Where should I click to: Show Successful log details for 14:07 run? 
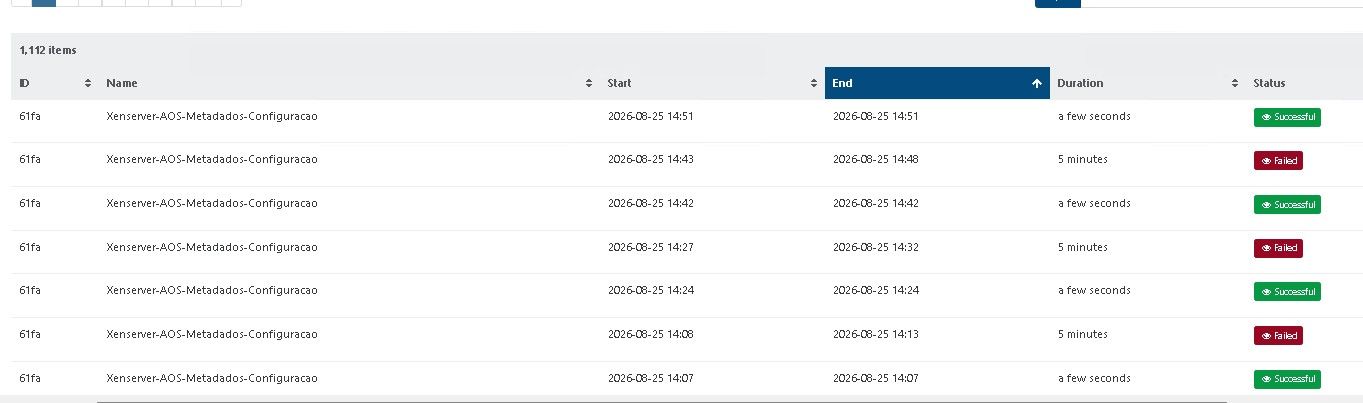[x=1287, y=379]
